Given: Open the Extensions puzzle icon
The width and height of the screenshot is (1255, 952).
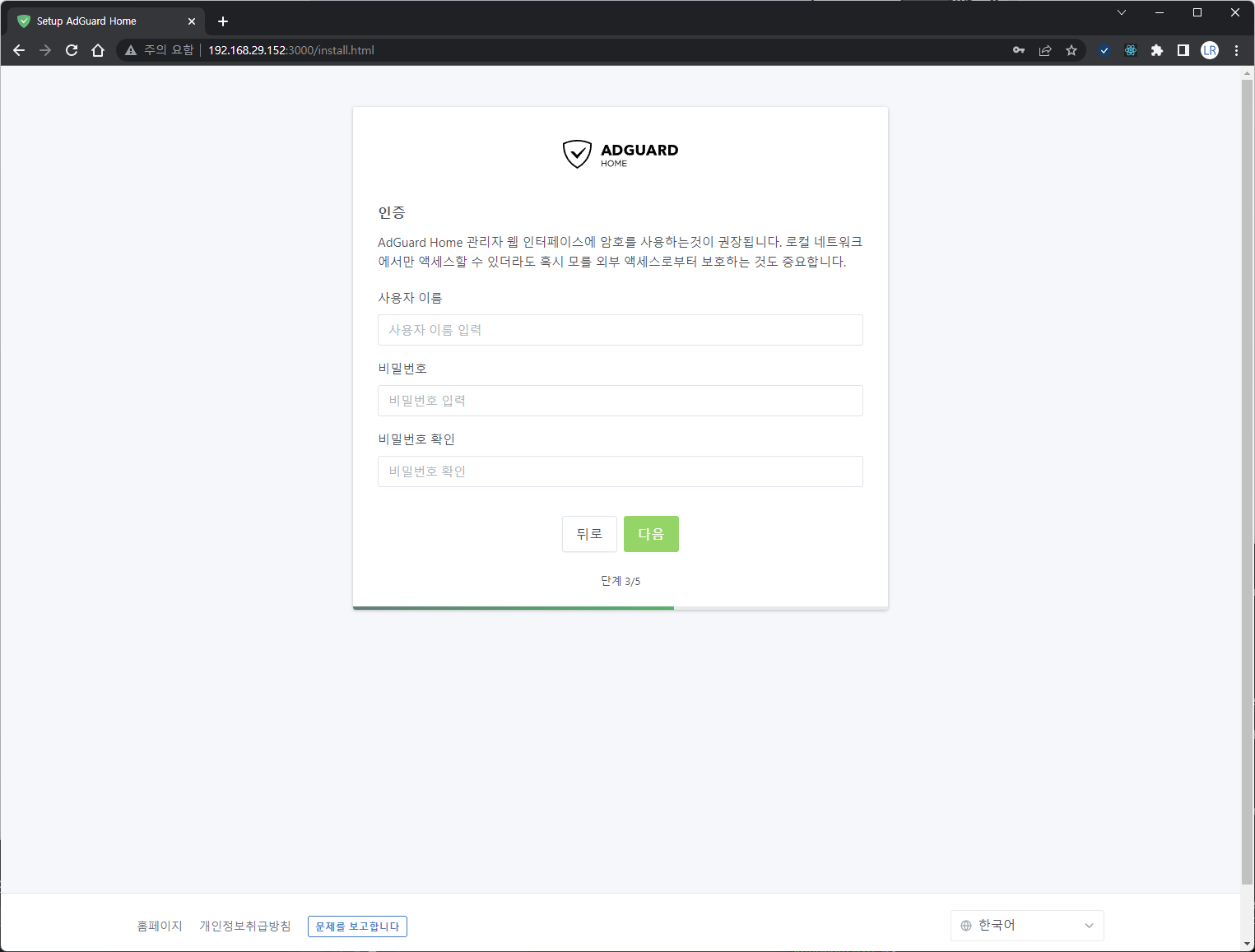Looking at the screenshot, I should tap(1157, 50).
